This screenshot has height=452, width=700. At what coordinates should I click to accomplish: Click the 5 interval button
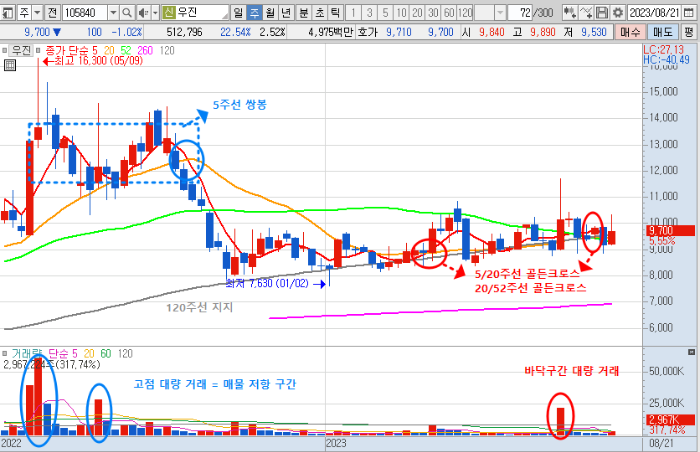(x=385, y=13)
